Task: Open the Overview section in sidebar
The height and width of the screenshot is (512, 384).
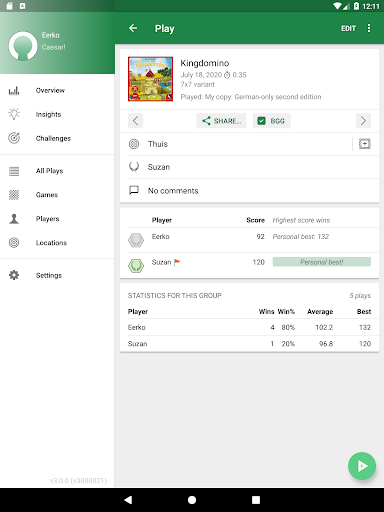Action: 50,90
